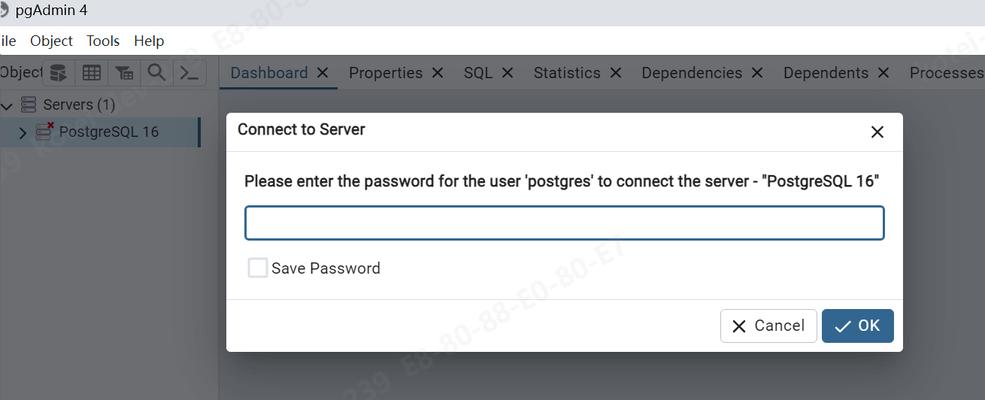Switch to the Dependencies tab
985x400 pixels.
pos(692,73)
